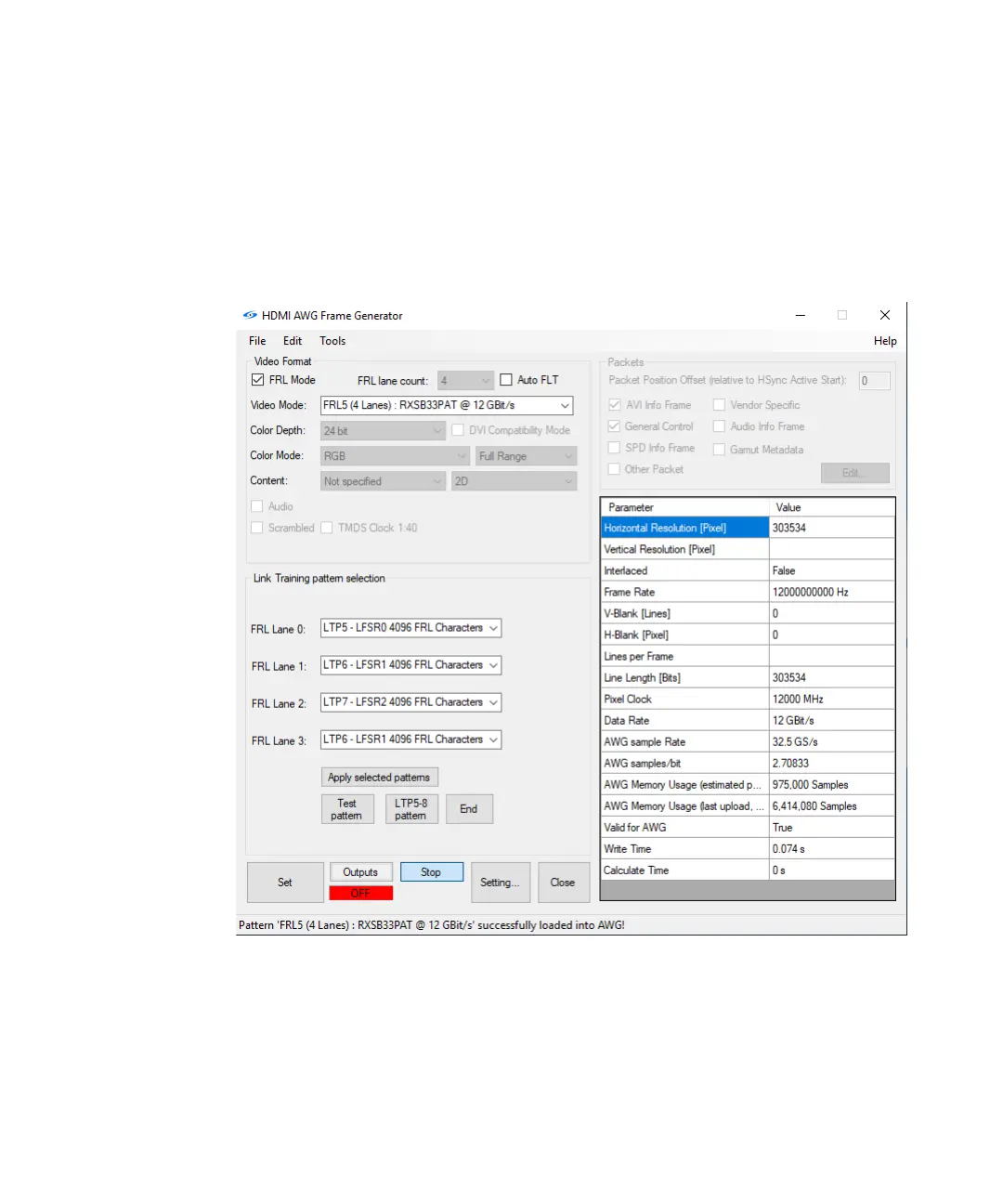Screen dimensions: 1003x1204
Task: Click the Parameter column header
Action: pyautogui.click(x=685, y=507)
